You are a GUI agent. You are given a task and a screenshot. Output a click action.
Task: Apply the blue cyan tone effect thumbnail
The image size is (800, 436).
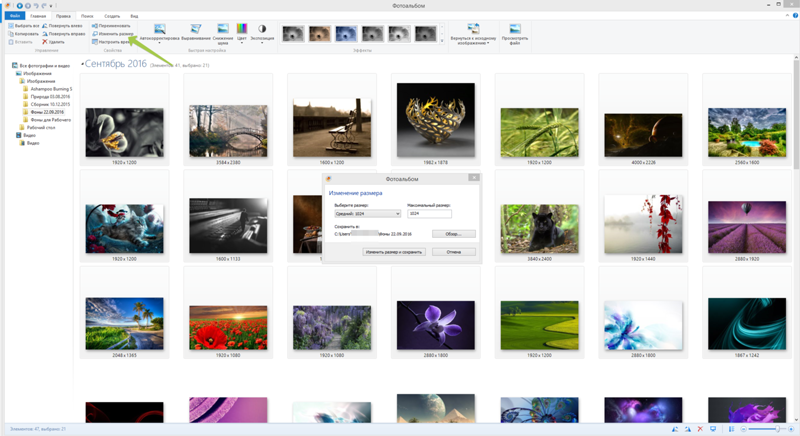pyautogui.click(x=346, y=34)
